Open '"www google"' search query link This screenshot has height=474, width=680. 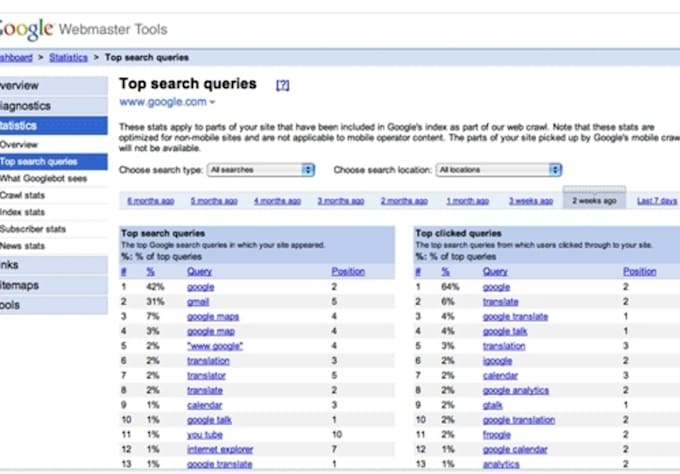click(215, 346)
